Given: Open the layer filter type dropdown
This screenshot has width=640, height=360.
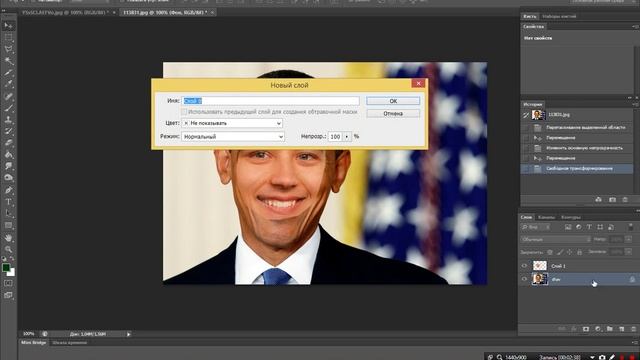Looking at the screenshot, I should point(536,227).
